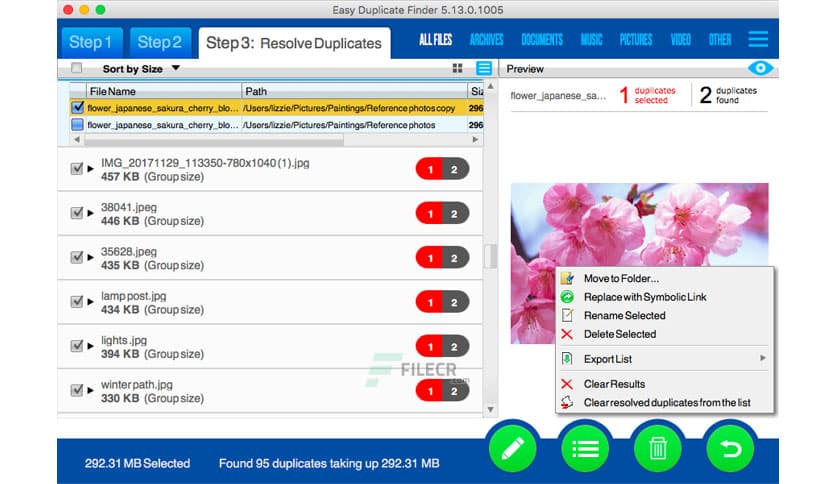Toggle checkbox for winter path.jpg group
This screenshot has width=836, height=484.
coord(76,390)
